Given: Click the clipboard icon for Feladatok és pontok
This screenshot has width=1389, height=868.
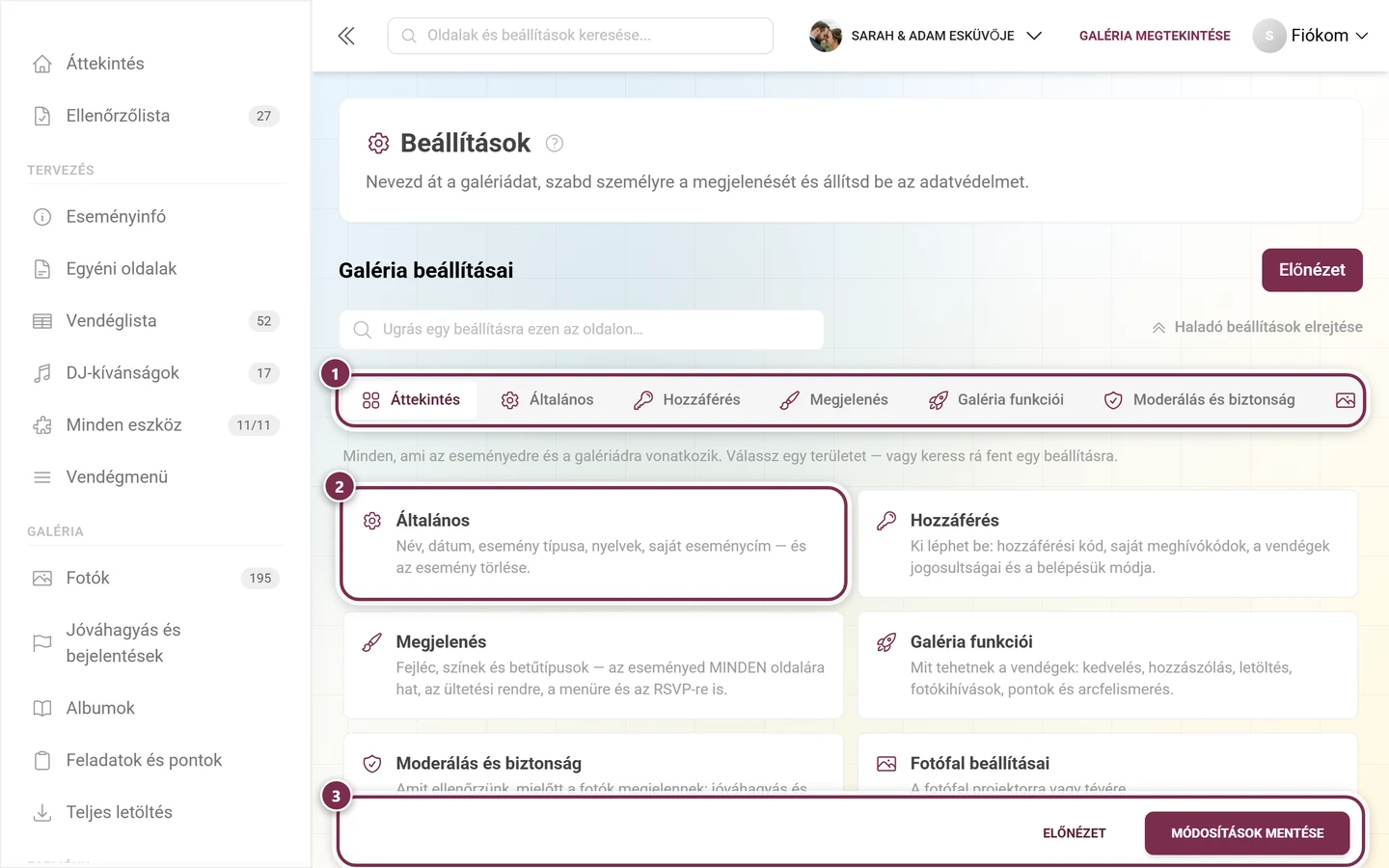Looking at the screenshot, I should 42,761.
